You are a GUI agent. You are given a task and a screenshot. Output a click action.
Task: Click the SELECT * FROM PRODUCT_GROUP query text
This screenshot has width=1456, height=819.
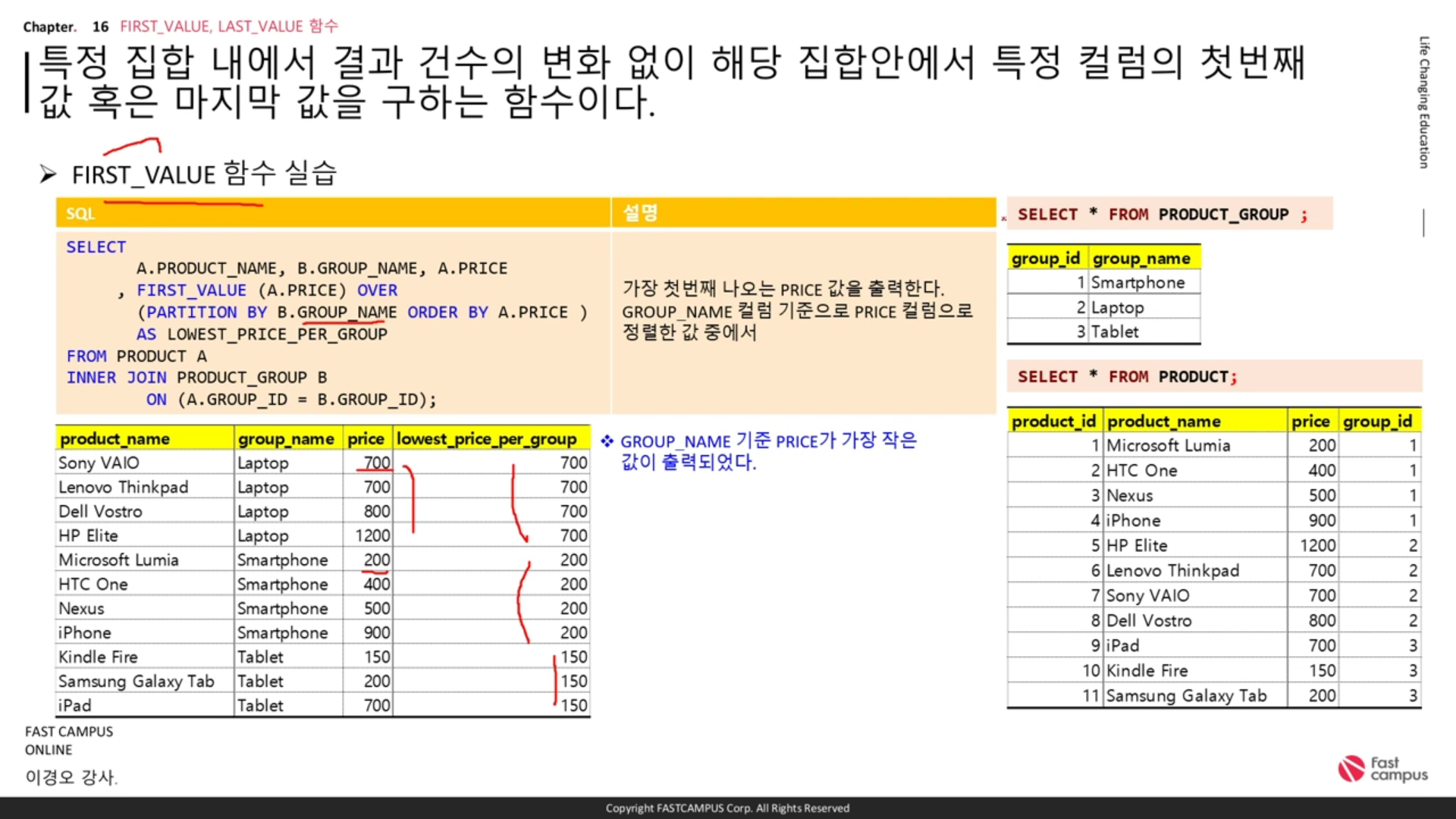click(x=1162, y=215)
